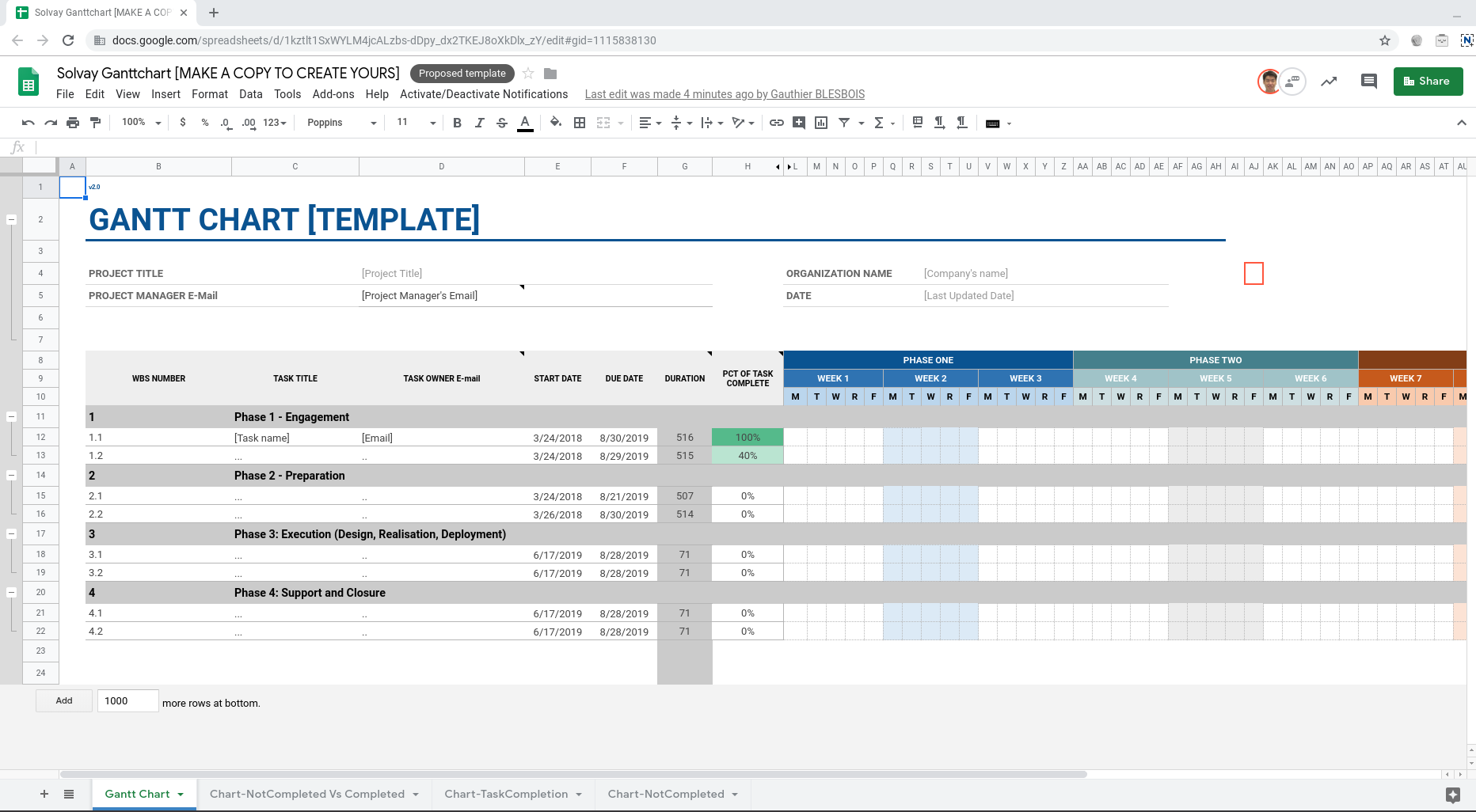Click the Insert chart icon
Viewport: 1476px width, 812px height.
tap(821, 123)
